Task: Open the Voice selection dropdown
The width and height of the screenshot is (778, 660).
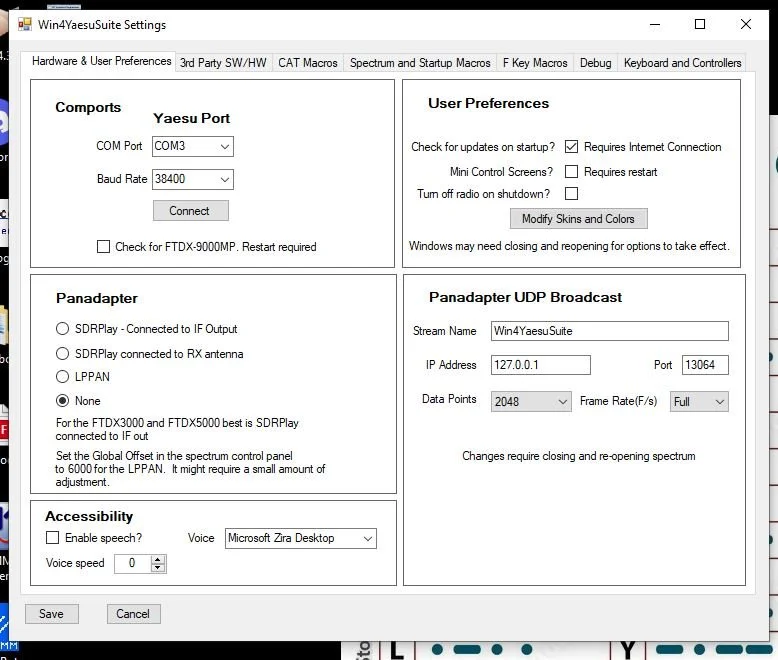Action: point(301,538)
